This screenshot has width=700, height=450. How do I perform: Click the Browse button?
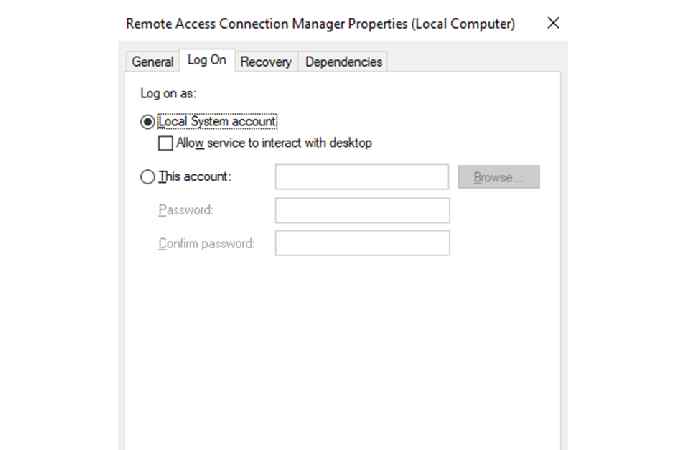tap(499, 177)
